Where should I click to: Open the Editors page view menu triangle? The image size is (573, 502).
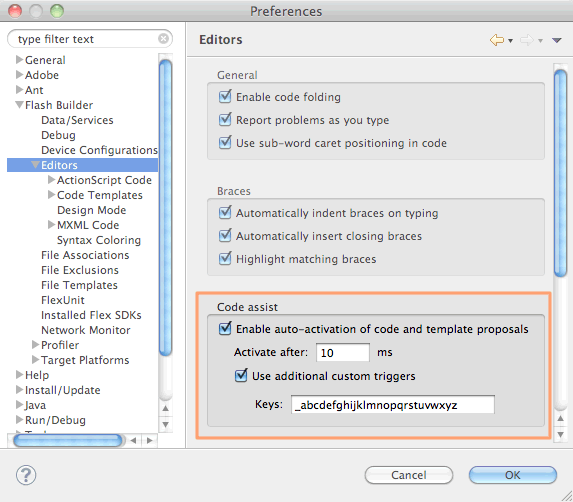point(557,40)
